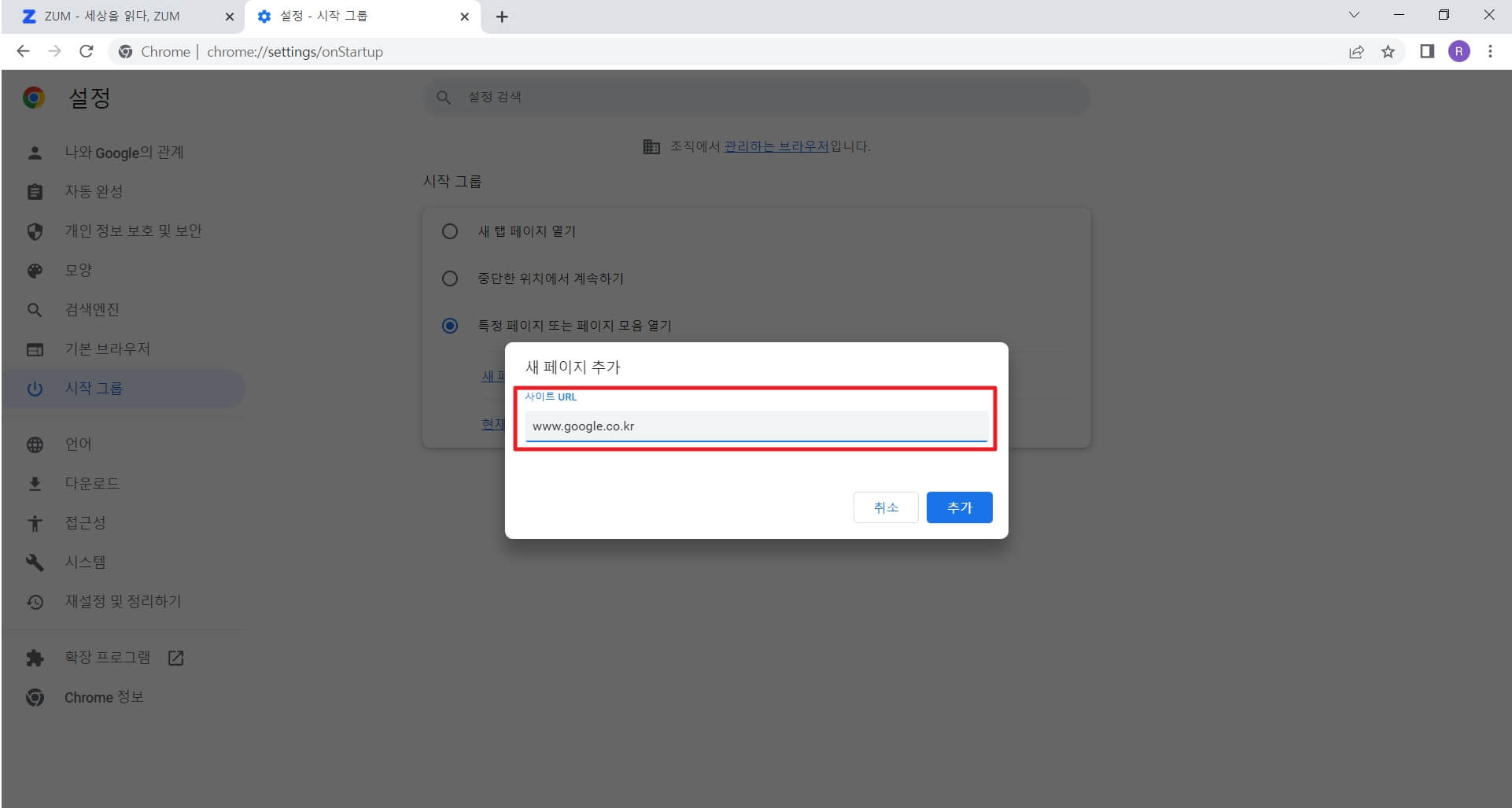
Task: Open the side panel icon
Action: point(1425,52)
